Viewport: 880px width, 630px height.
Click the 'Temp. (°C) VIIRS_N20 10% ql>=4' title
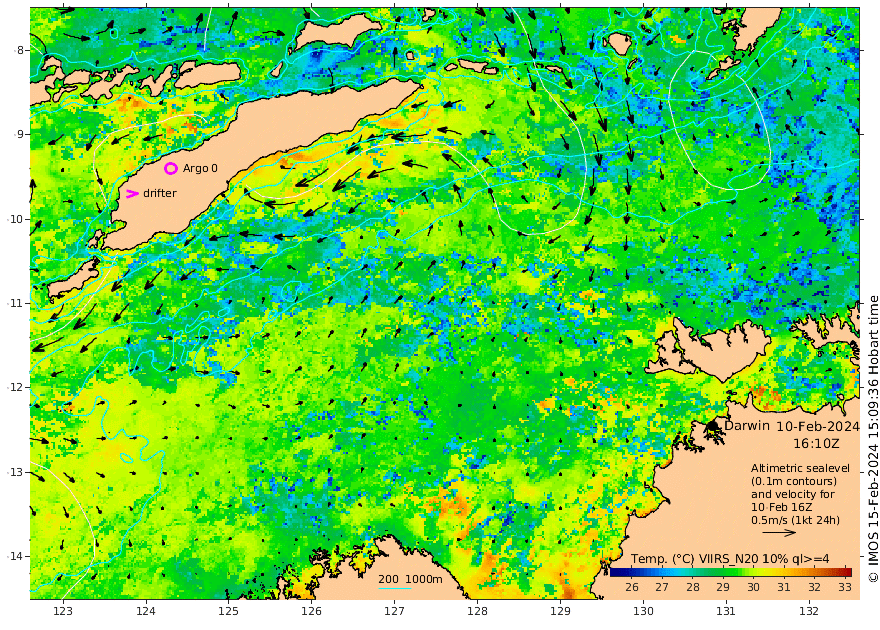point(730,558)
